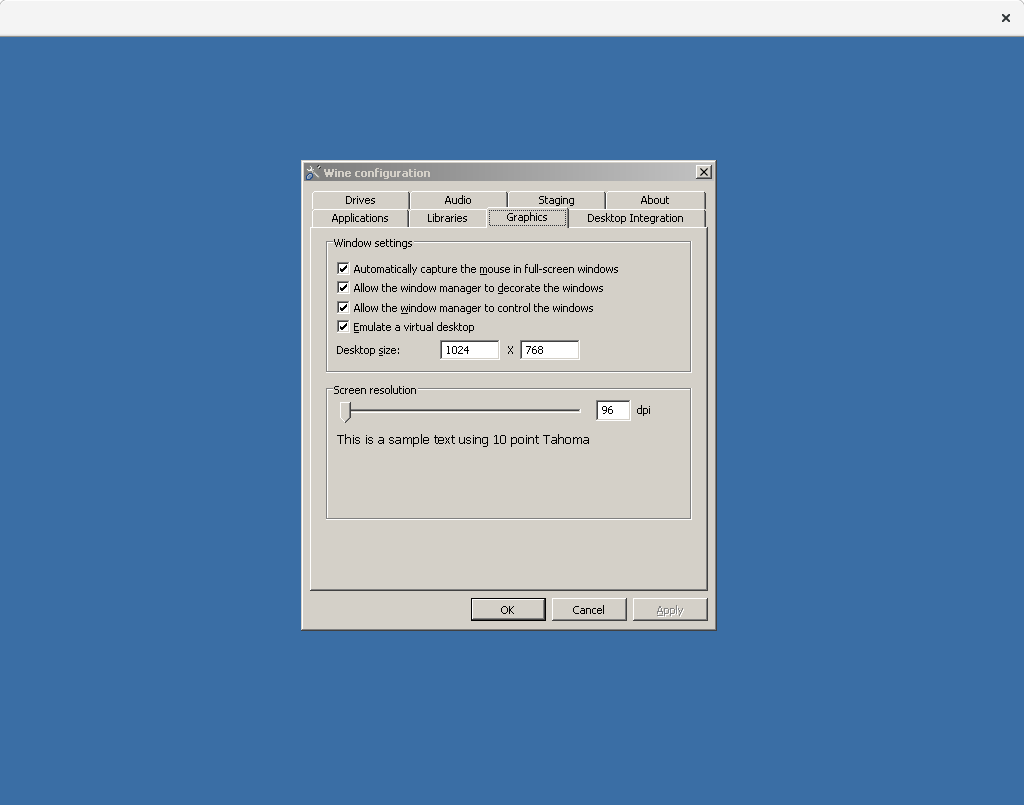Click the sample text in Tahoma
The width and height of the screenshot is (1024, 805).
(x=463, y=439)
